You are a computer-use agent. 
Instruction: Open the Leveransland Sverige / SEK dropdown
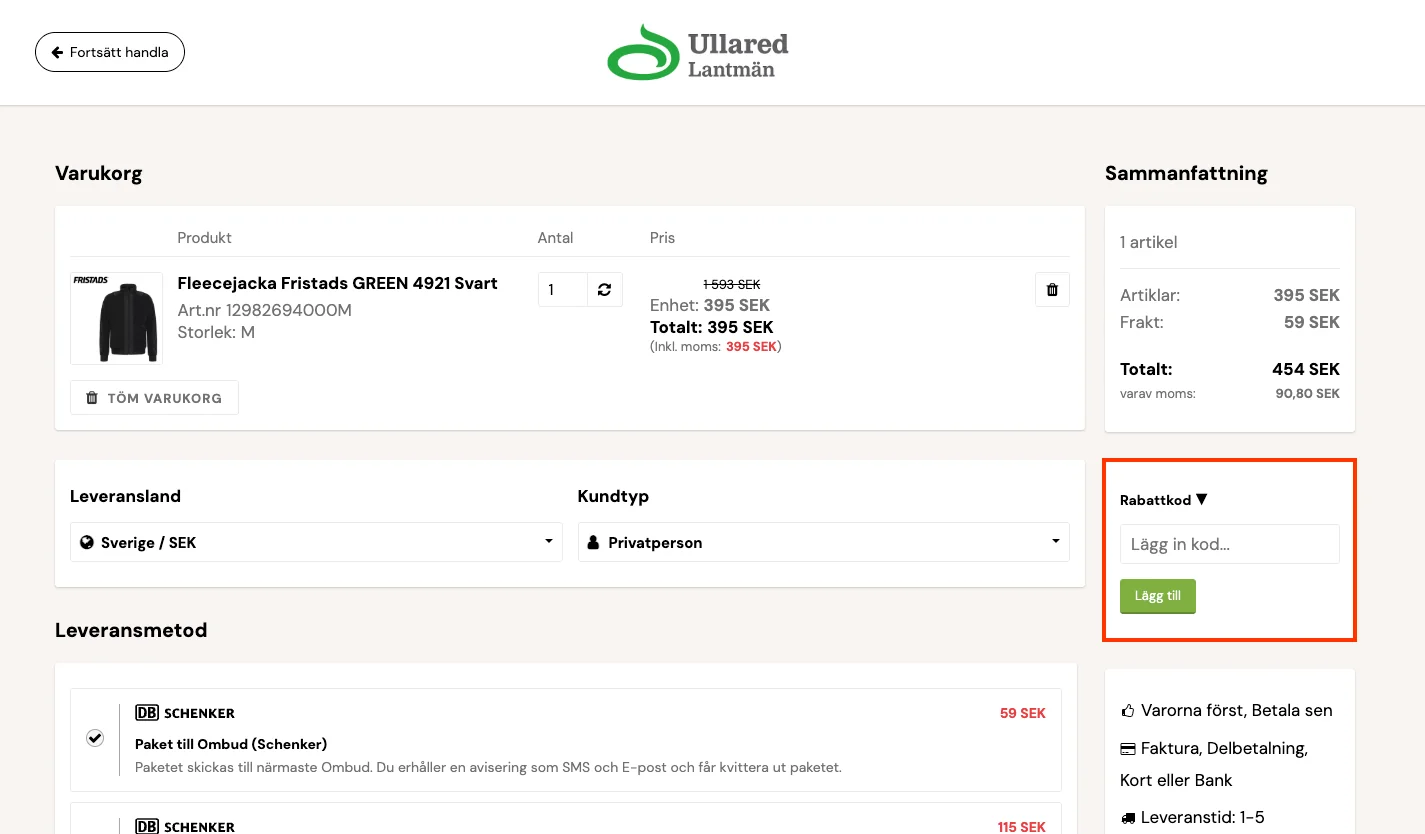316,542
